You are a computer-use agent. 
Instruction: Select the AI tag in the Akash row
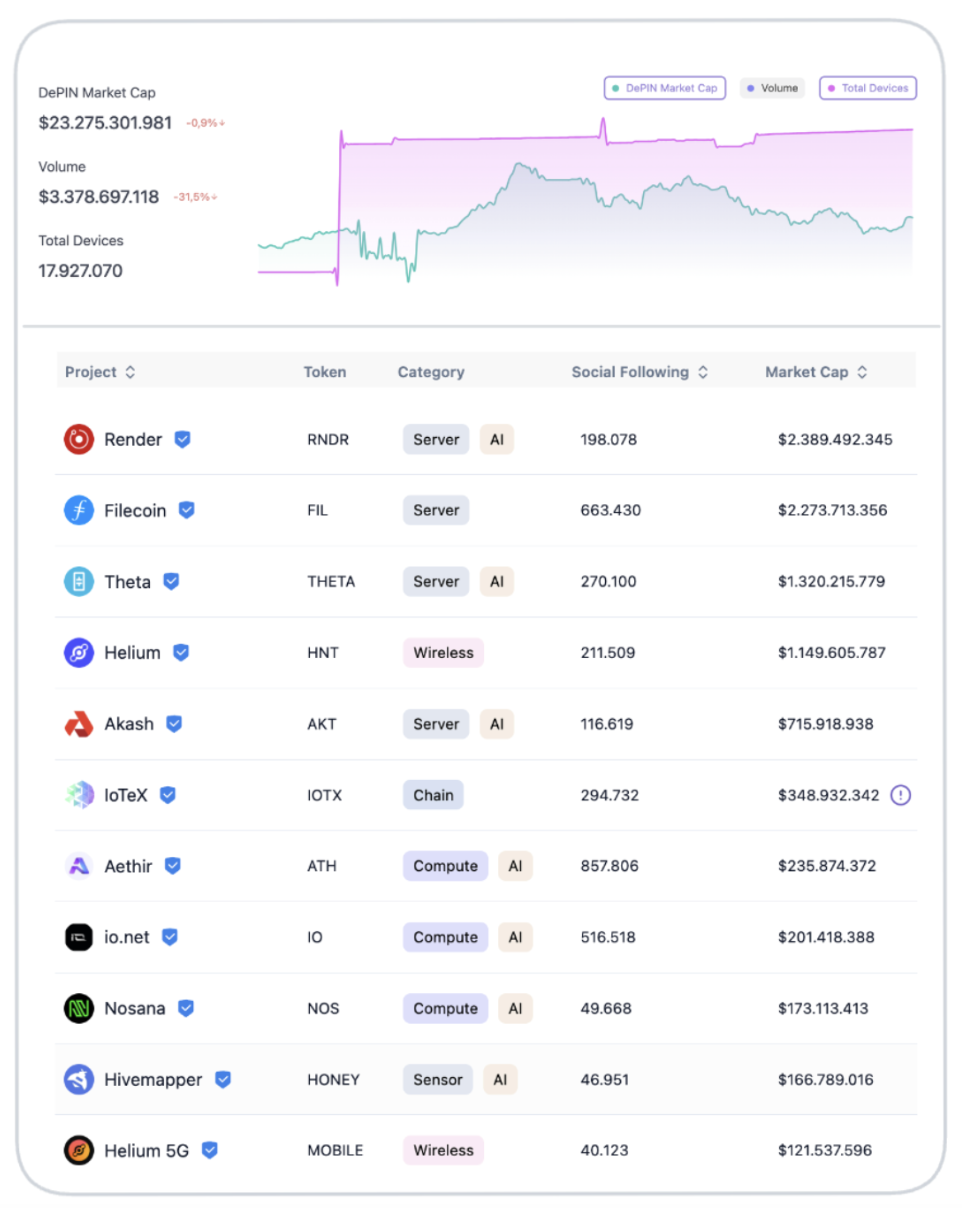(496, 724)
